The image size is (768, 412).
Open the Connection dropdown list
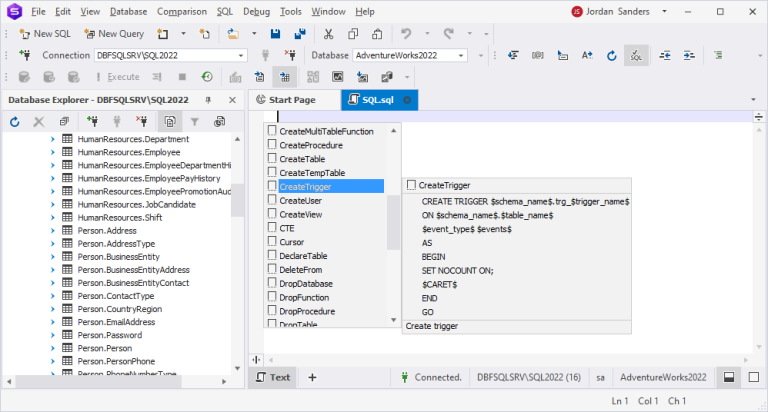[x=240, y=55]
